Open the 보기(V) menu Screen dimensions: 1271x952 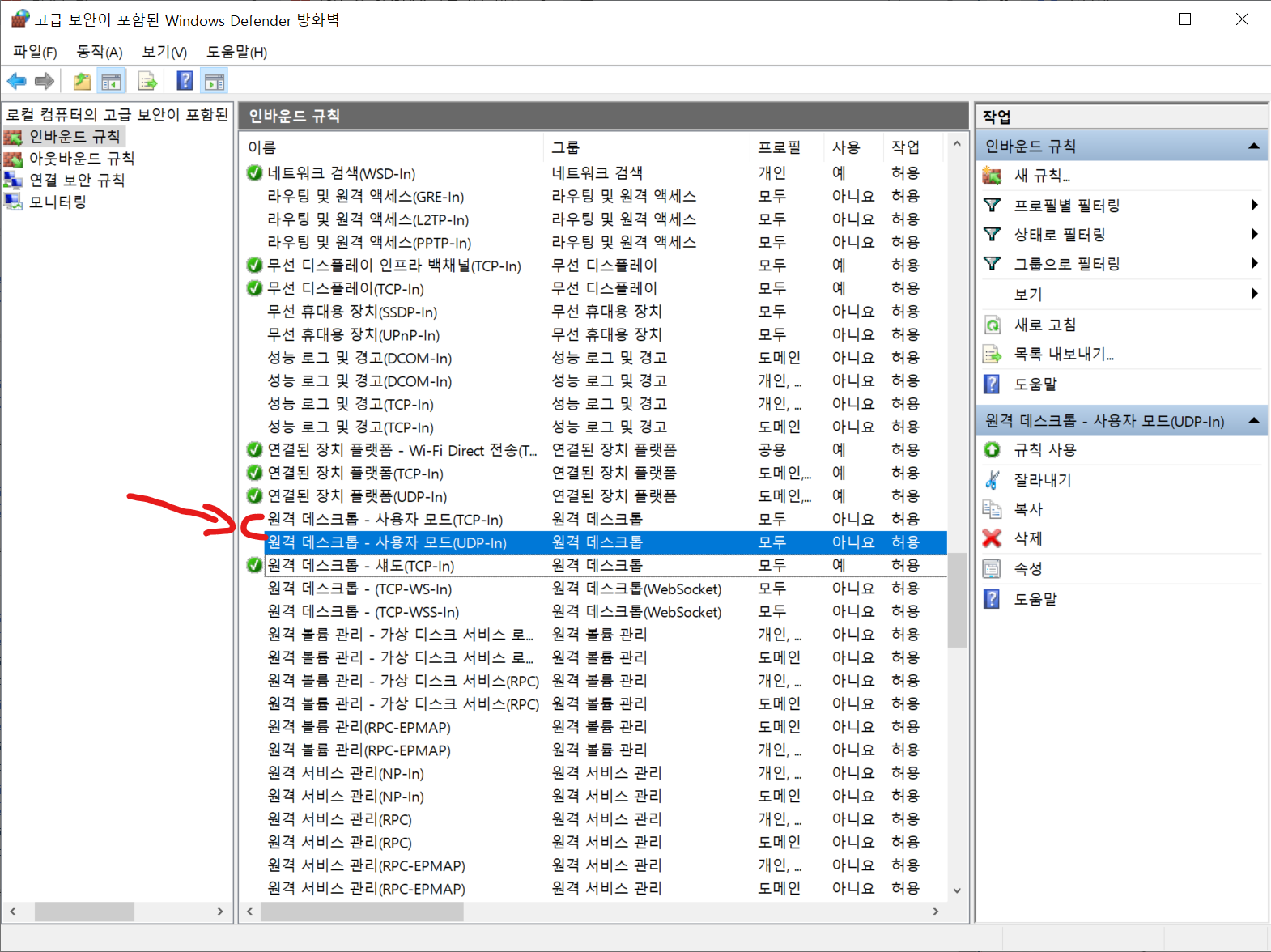click(x=164, y=52)
